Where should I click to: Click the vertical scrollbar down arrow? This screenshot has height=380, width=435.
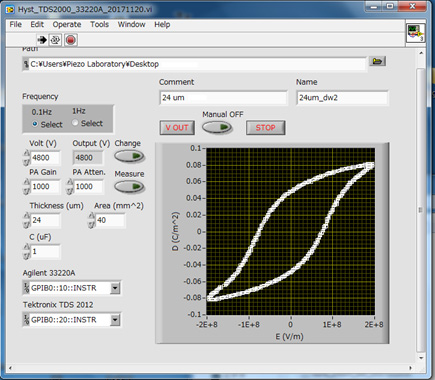421,358
